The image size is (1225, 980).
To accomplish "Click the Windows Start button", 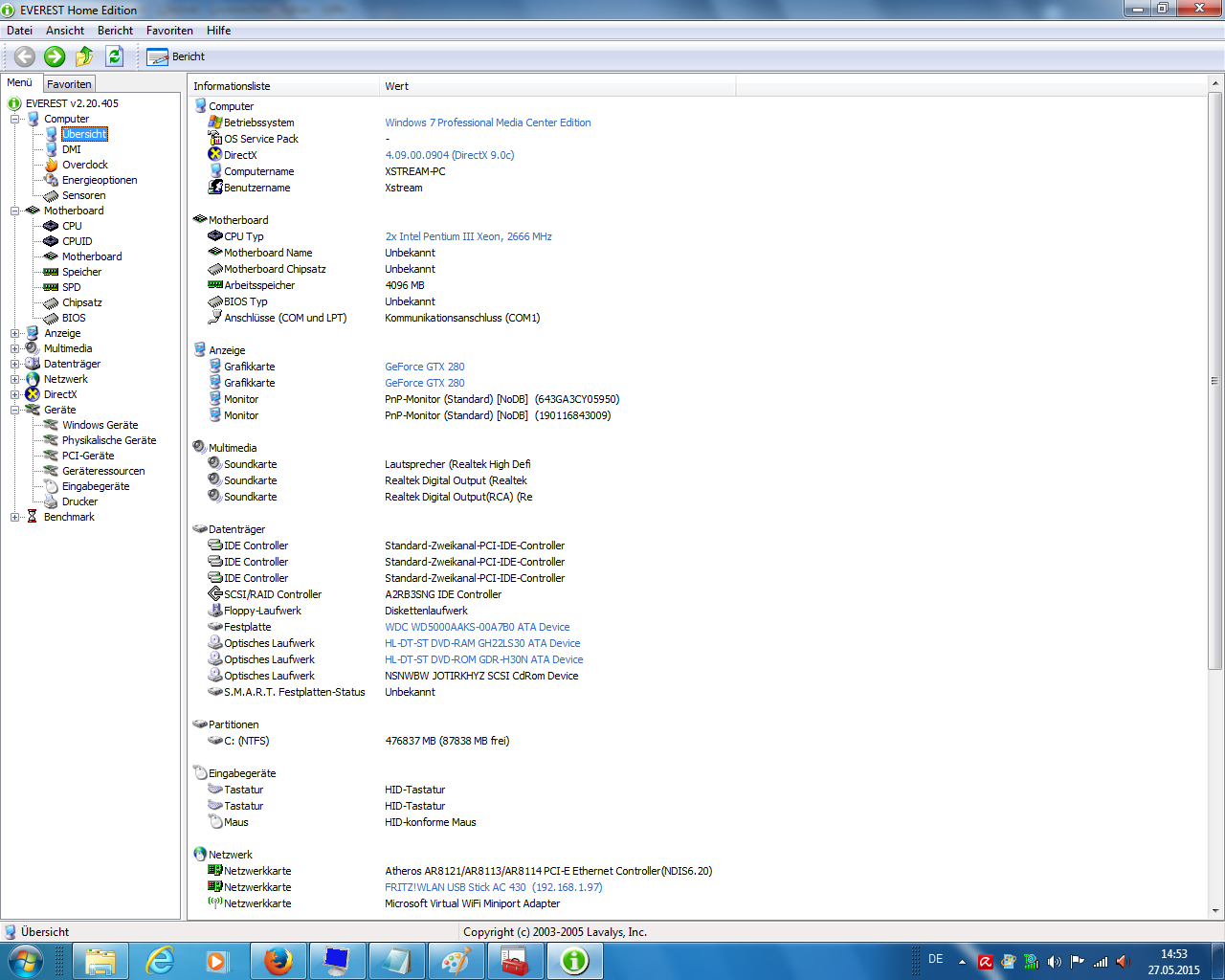I will 25,961.
